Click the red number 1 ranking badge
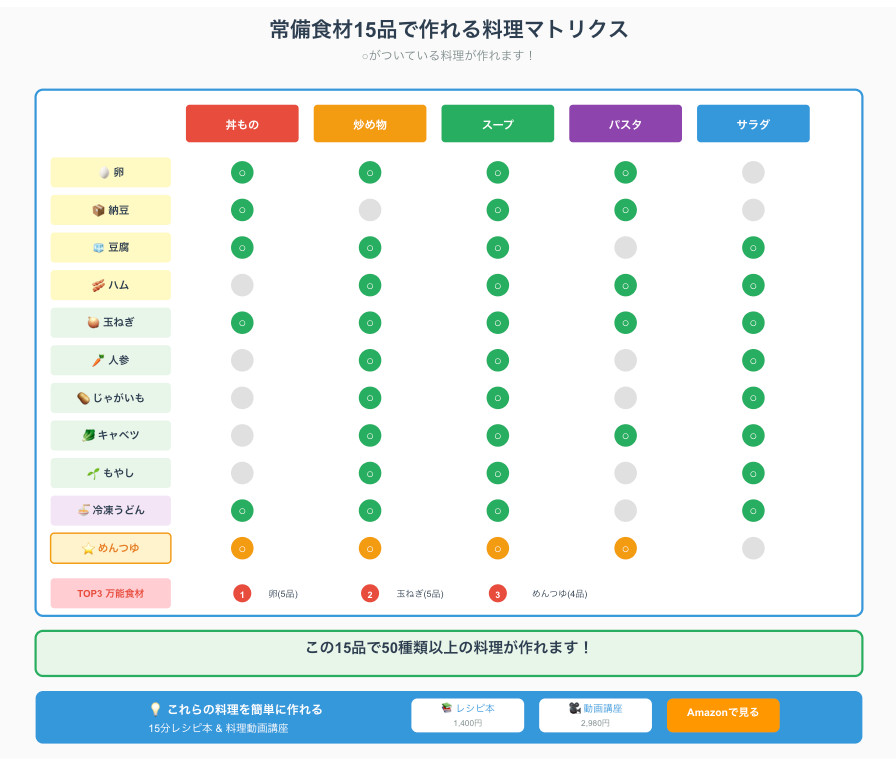Viewport: 896px width, 761px height. [242, 594]
